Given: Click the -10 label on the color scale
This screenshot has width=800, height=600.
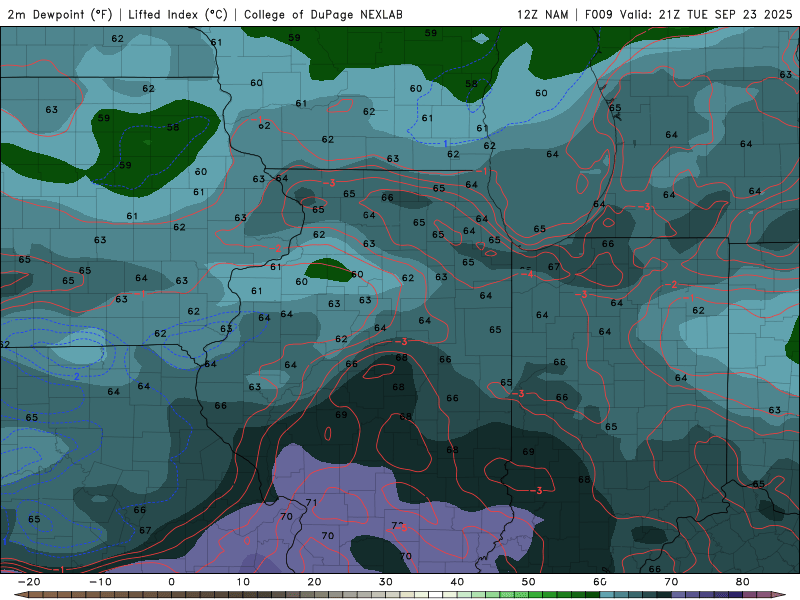Looking at the screenshot, I should coord(100,582).
